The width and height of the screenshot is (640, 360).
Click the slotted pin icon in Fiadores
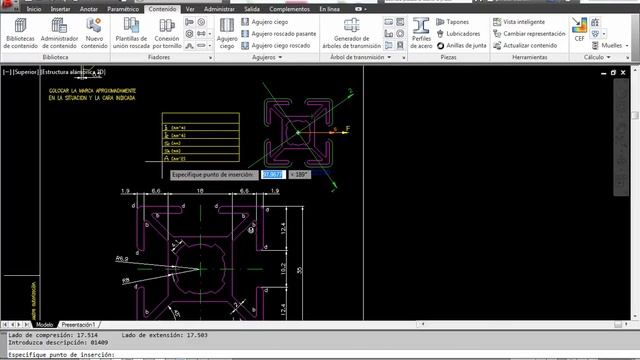point(201,46)
